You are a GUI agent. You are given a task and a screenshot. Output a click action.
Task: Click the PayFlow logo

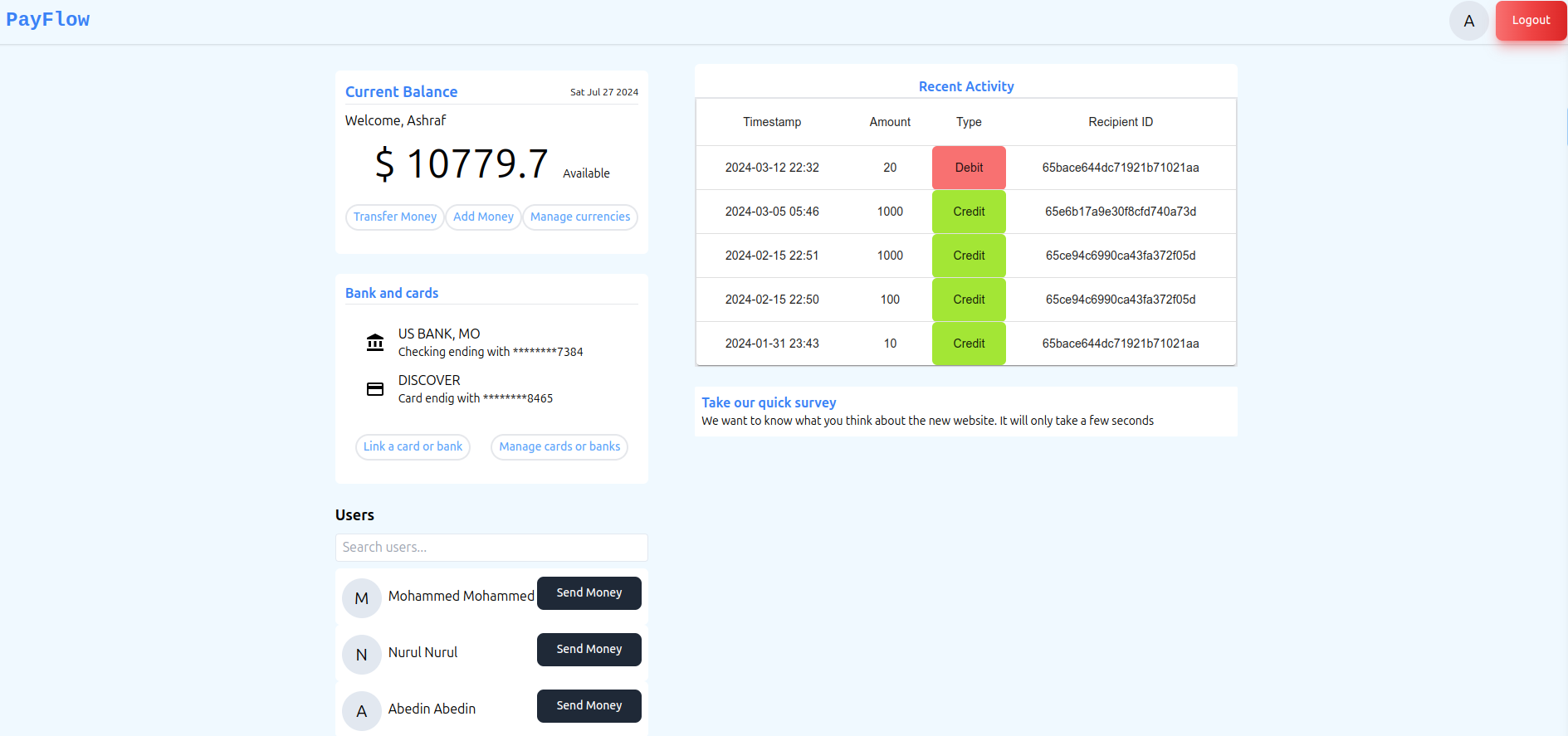click(48, 20)
